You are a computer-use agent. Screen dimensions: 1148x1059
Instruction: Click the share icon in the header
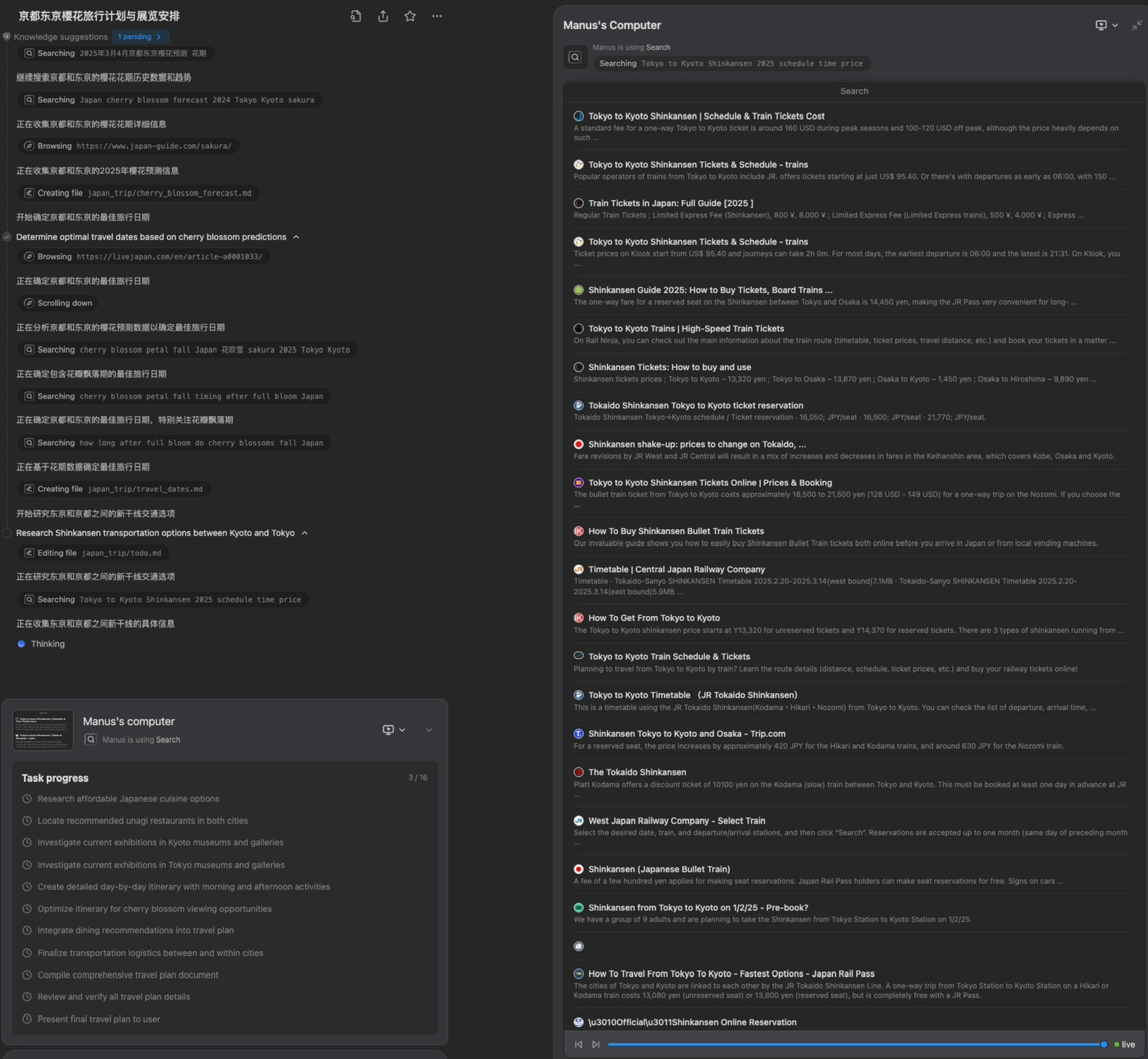tap(383, 16)
